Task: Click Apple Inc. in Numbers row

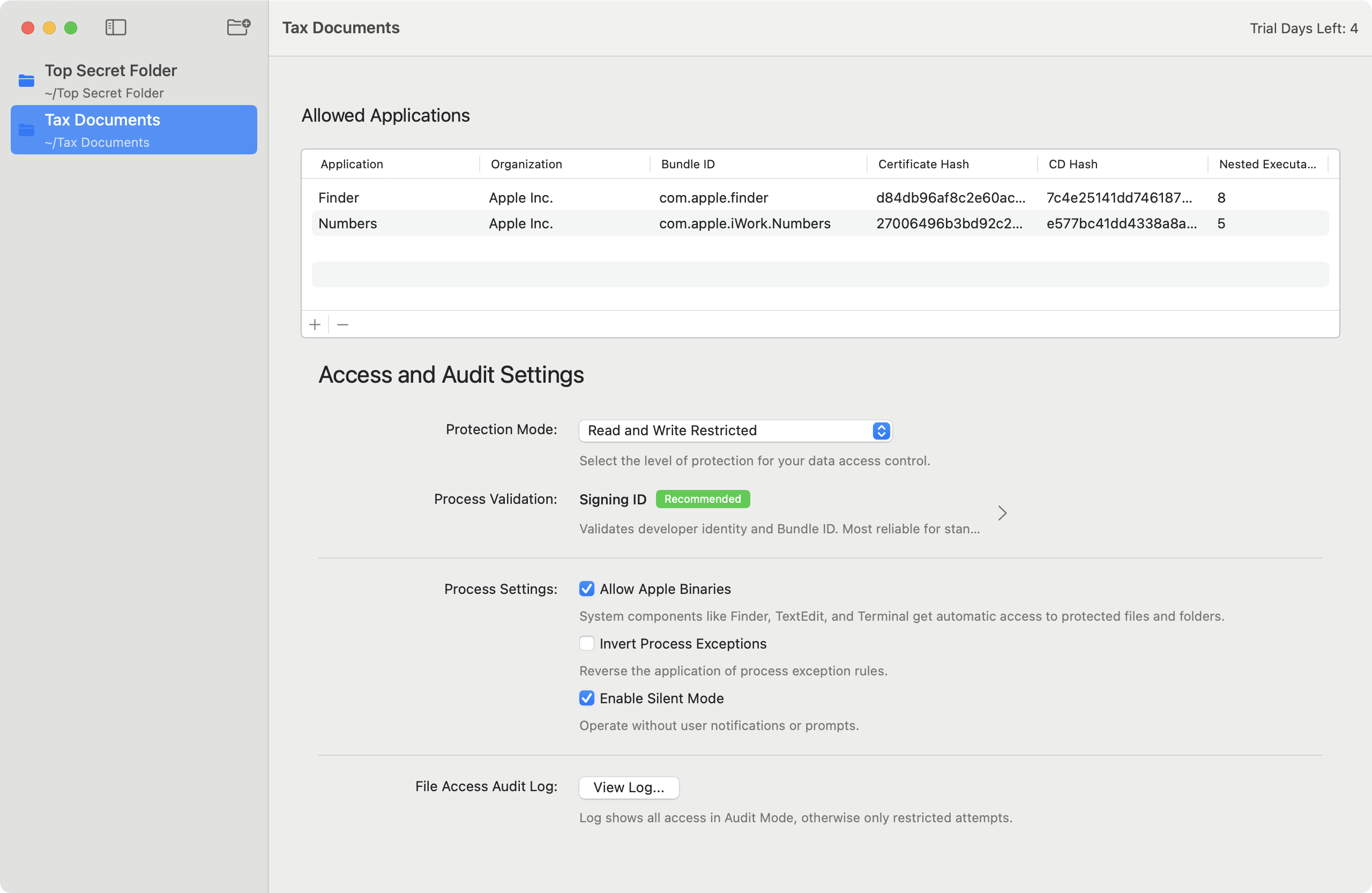Action: [520, 223]
